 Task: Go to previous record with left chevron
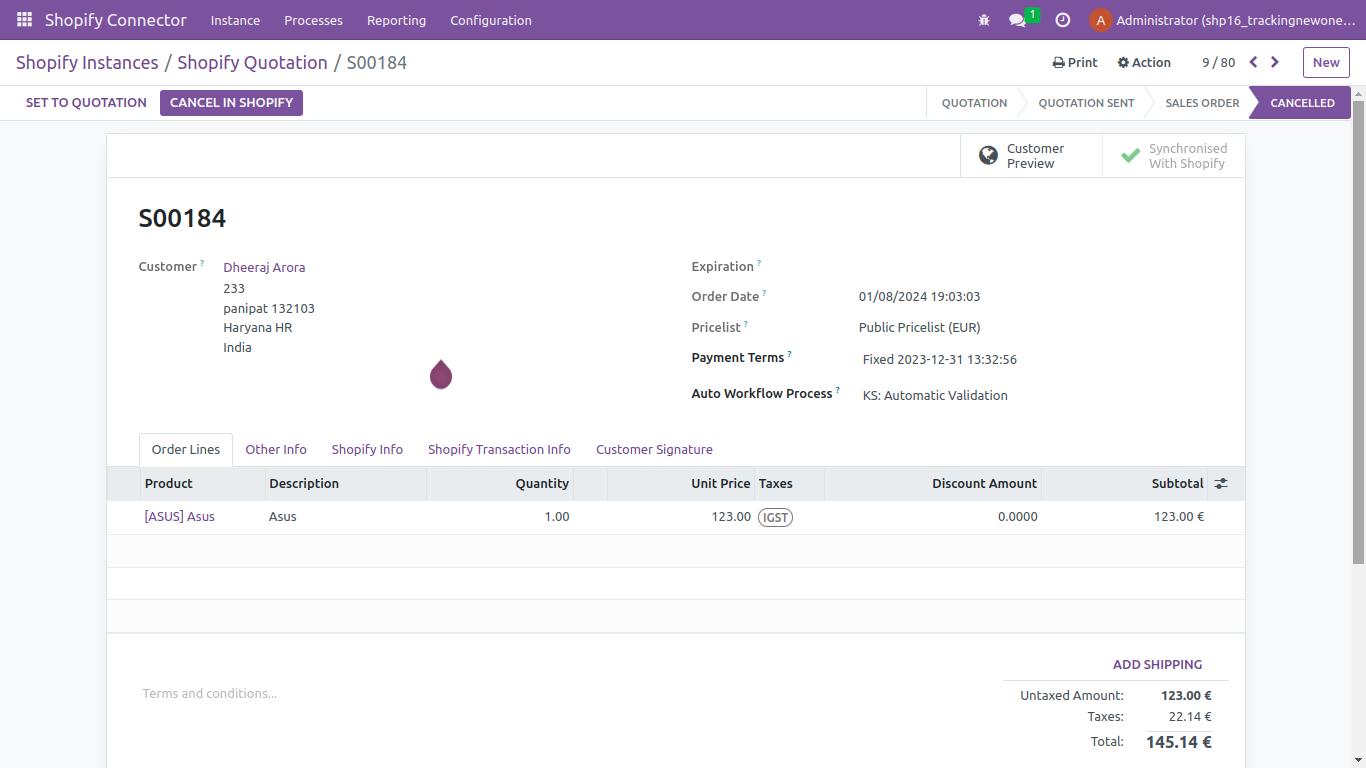(x=1253, y=61)
